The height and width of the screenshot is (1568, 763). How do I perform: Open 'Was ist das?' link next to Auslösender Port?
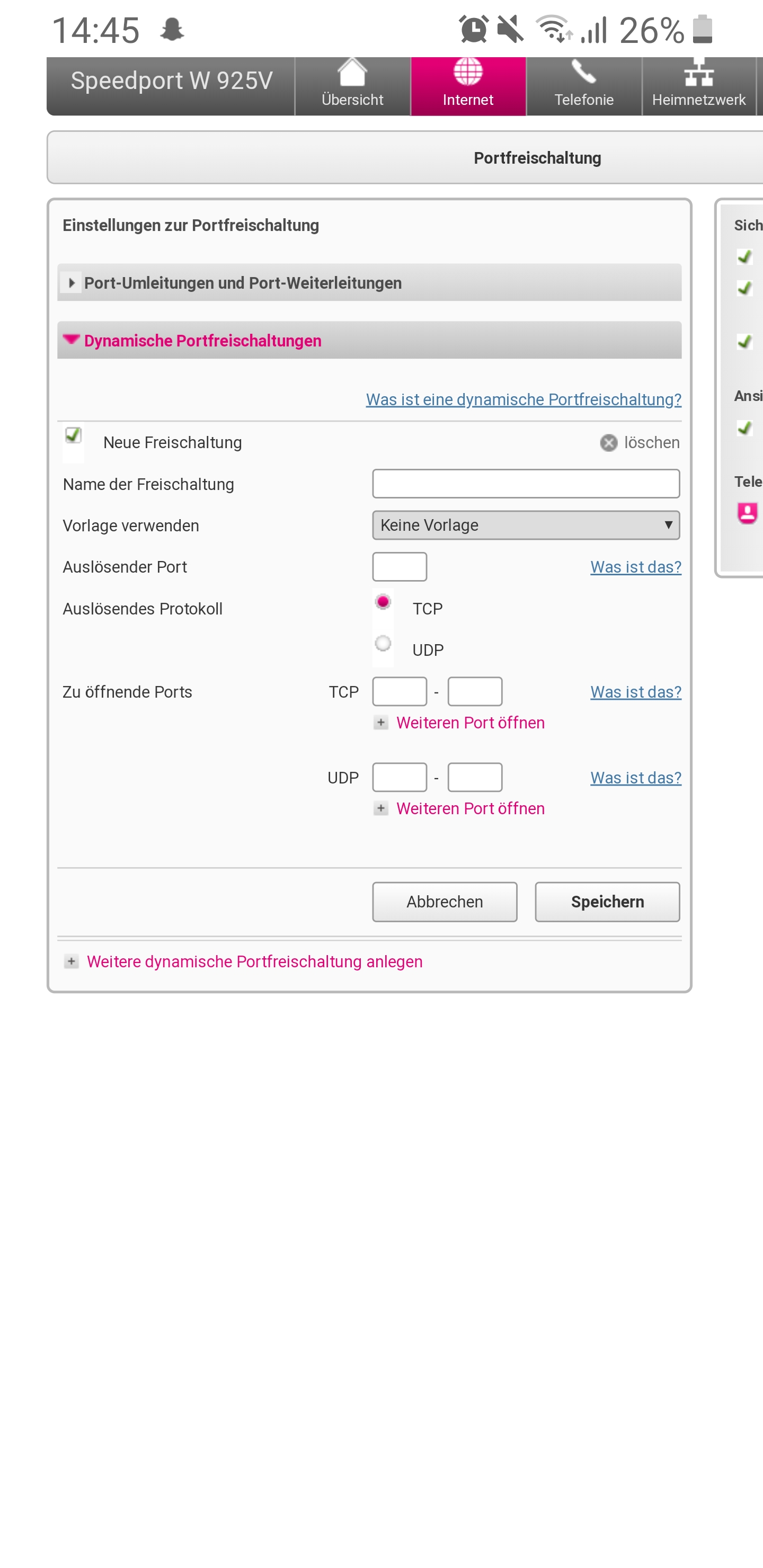636,567
